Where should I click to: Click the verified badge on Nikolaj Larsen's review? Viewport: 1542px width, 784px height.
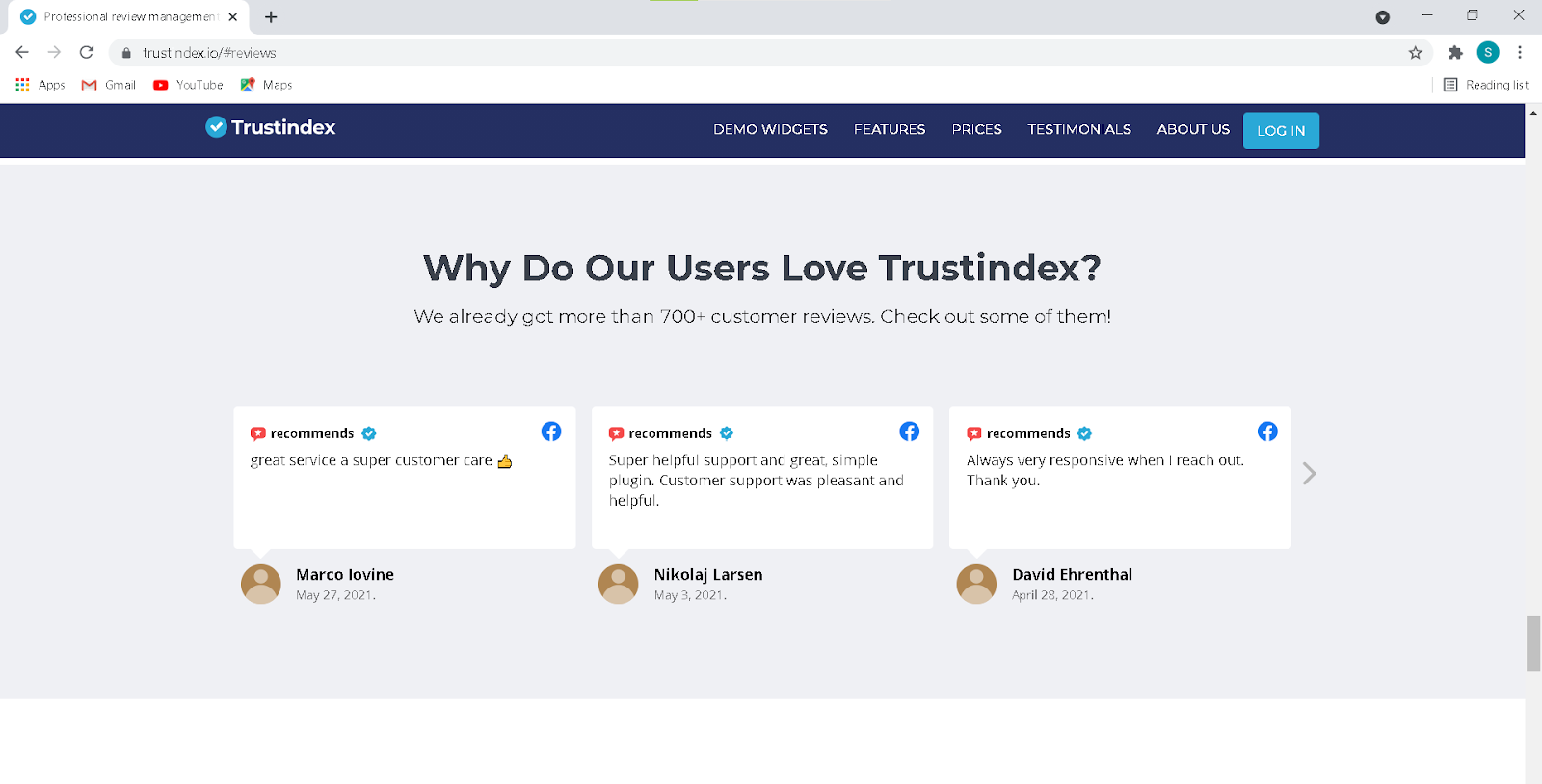click(x=727, y=433)
